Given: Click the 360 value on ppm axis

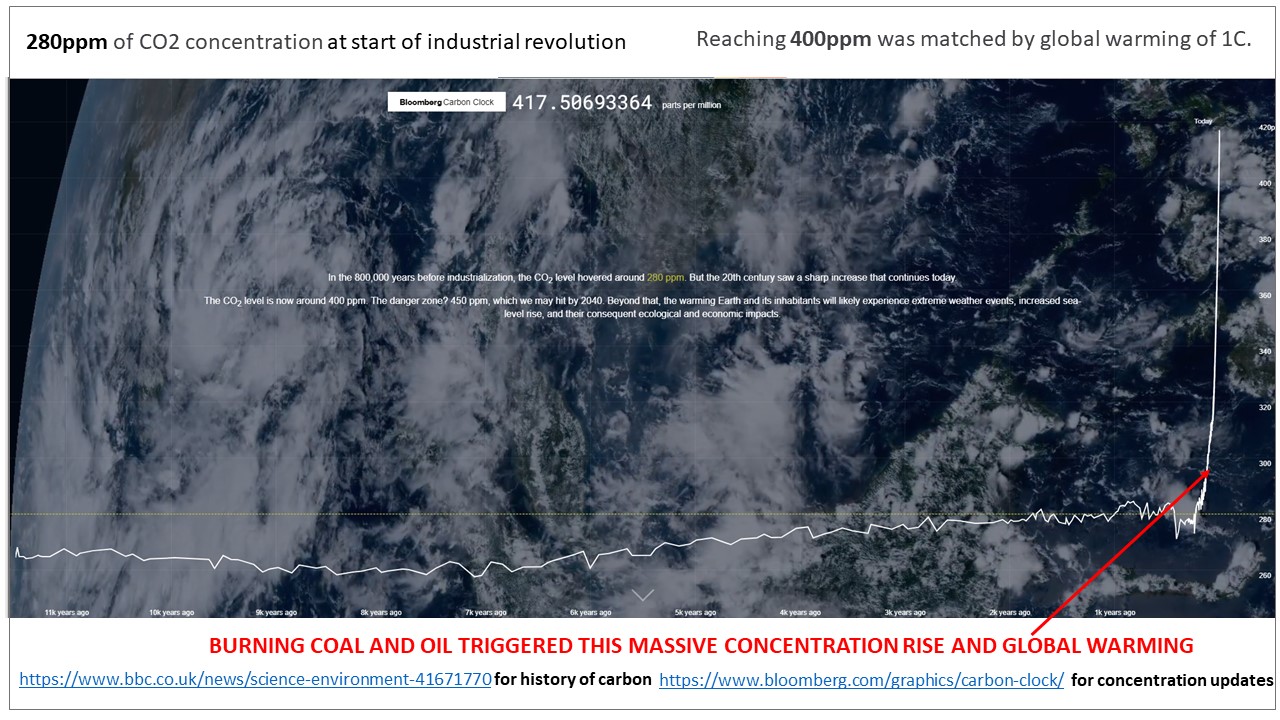Looking at the screenshot, I should pyautogui.click(x=1265, y=296).
